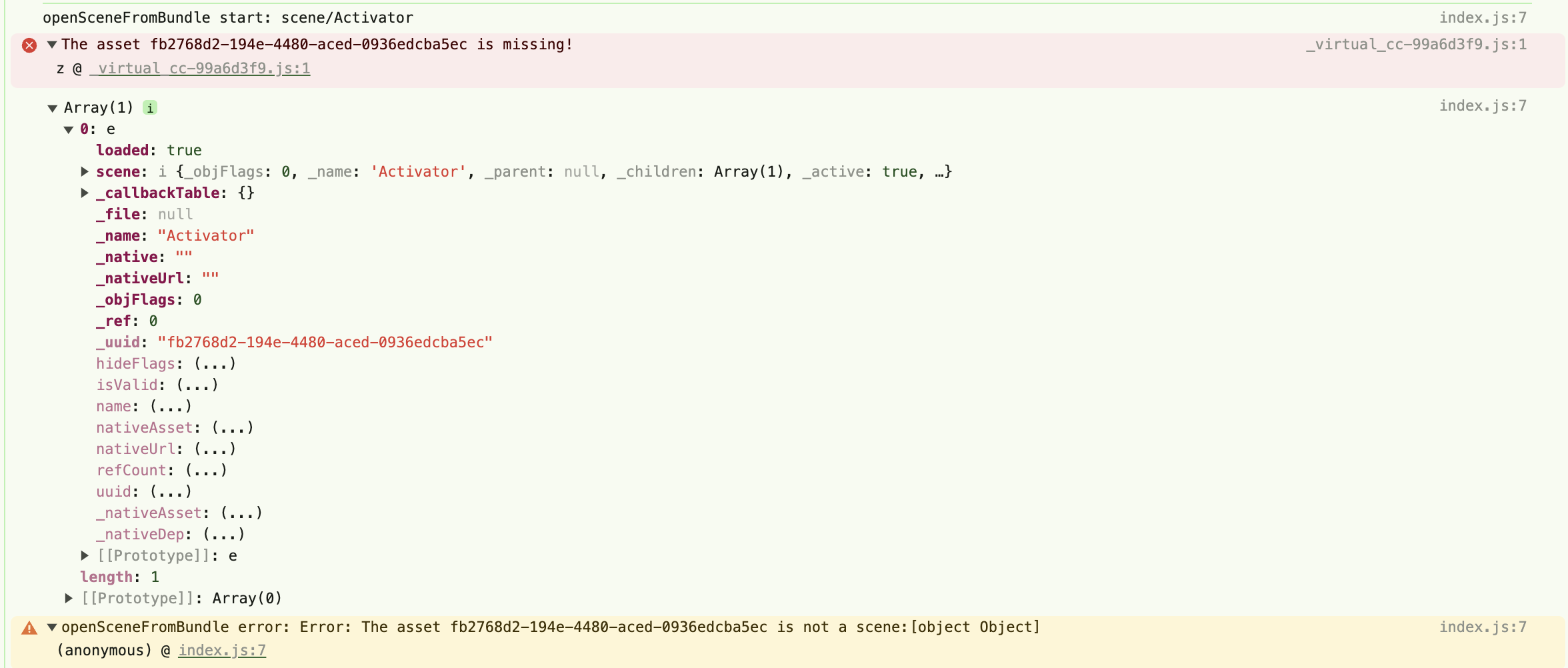The image size is (1568, 668).
Task: Invoke the refCount getter (...)
Action: click(206, 471)
